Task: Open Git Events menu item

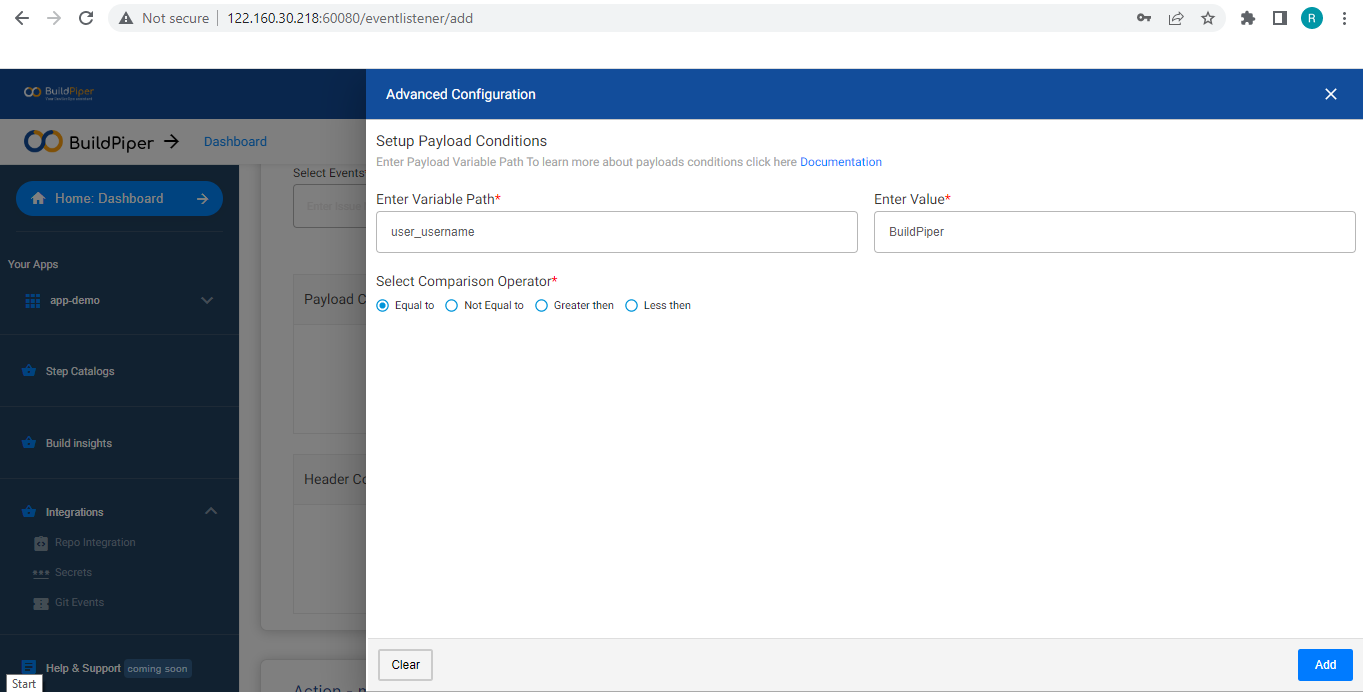Action: pos(79,602)
